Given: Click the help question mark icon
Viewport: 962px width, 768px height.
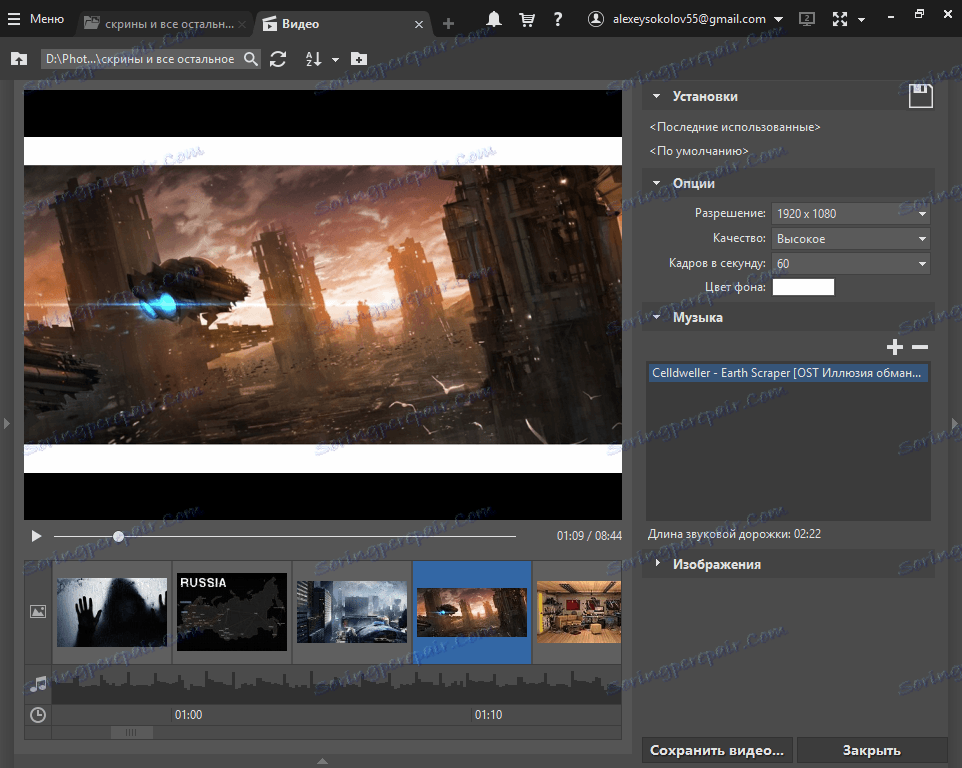Looking at the screenshot, I should [x=558, y=19].
